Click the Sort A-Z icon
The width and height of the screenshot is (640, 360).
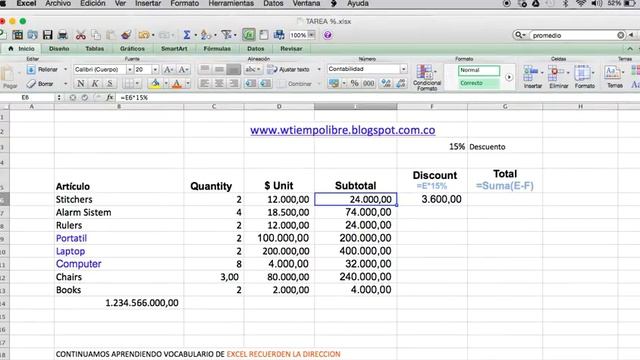pyautogui.click(x=206, y=35)
